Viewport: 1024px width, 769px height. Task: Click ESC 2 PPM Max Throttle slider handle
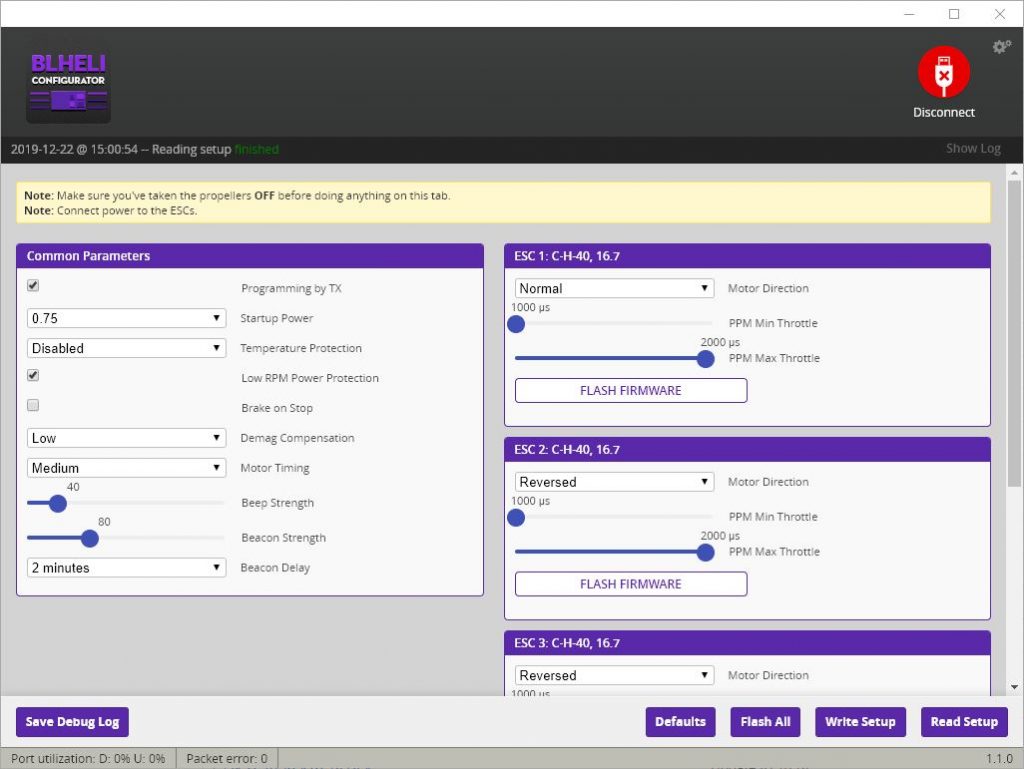[x=705, y=553]
